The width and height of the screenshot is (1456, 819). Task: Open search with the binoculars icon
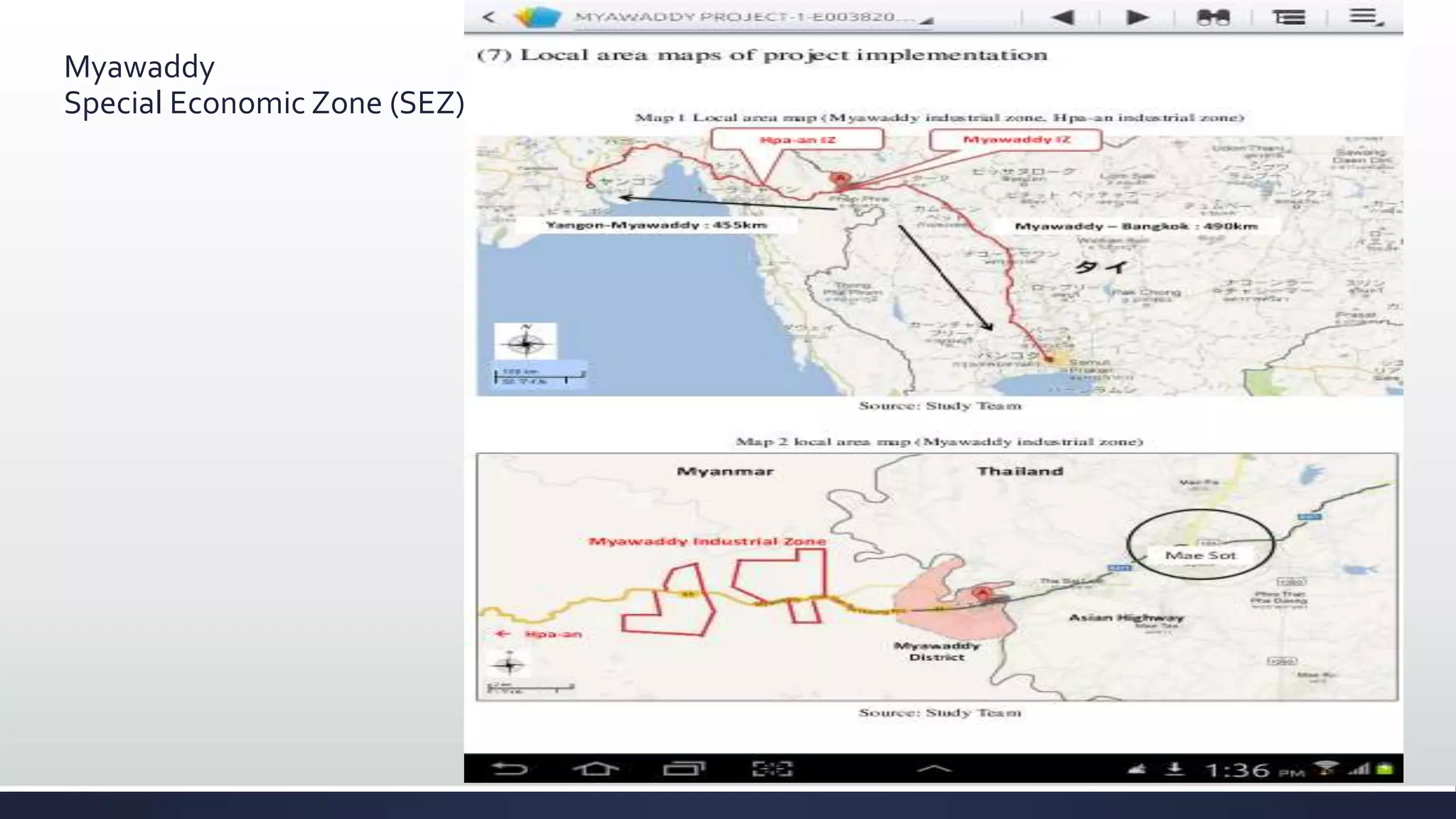tap(1213, 17)
